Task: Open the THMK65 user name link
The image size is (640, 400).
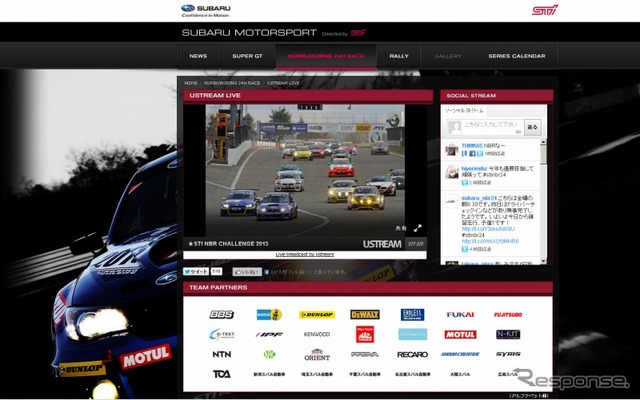Action: (x=472, y=146)
